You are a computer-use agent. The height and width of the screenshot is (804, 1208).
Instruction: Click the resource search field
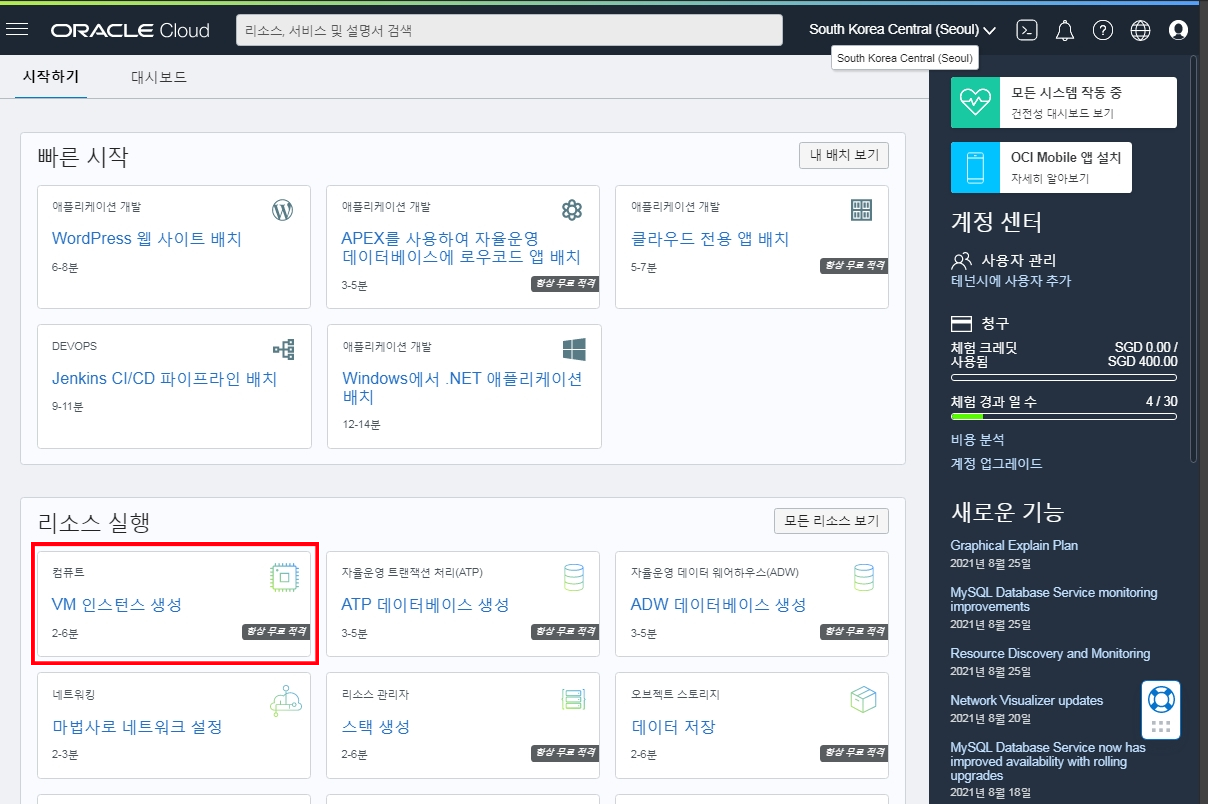[x=509, y=30]
